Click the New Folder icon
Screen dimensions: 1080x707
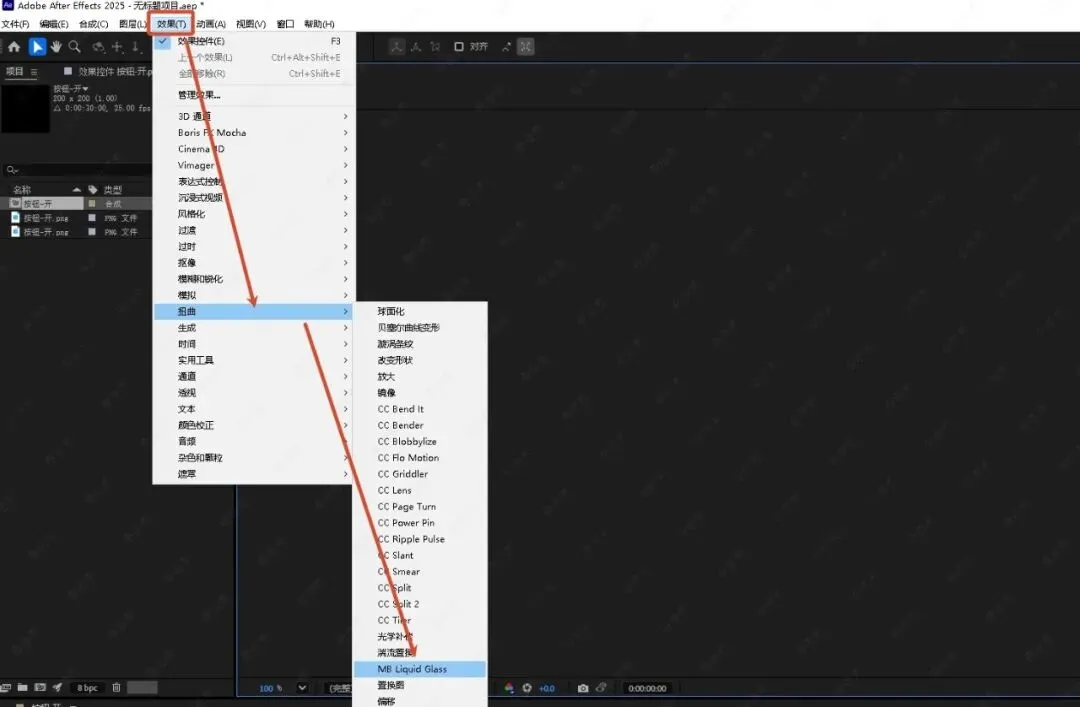click(23, 687)
